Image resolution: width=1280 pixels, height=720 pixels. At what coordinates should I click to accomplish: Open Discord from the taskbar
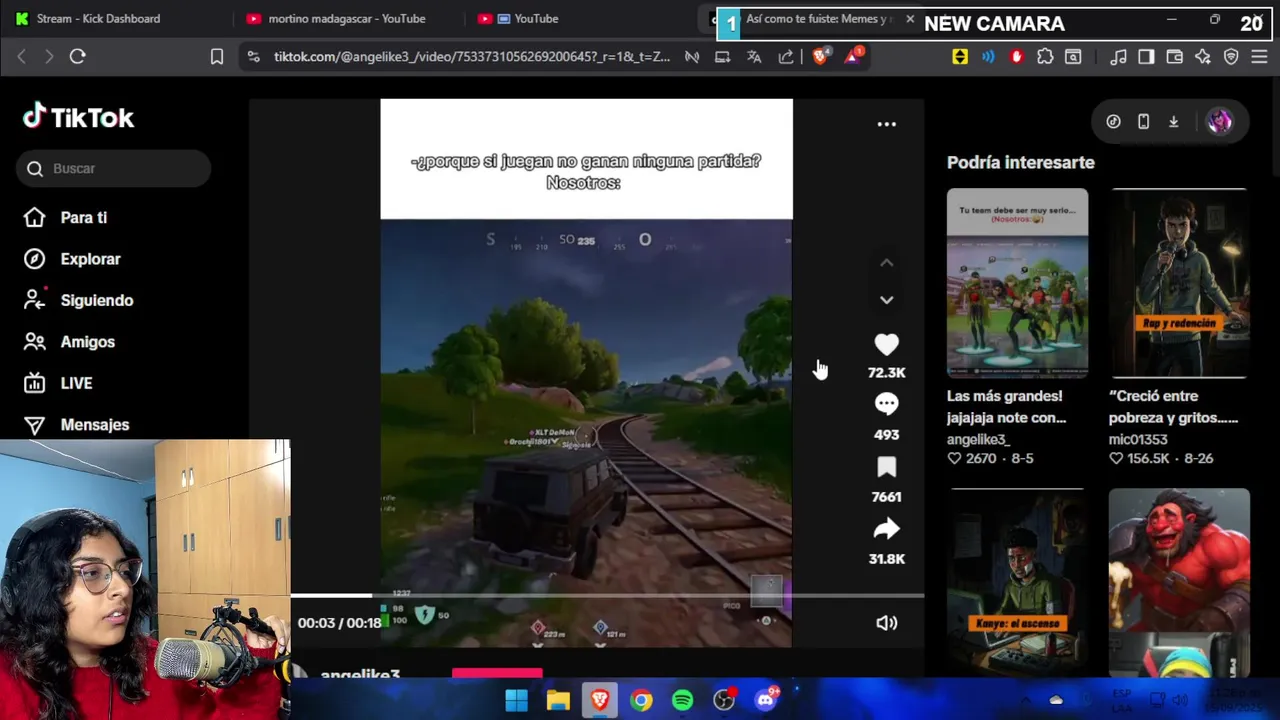(766, 700)
